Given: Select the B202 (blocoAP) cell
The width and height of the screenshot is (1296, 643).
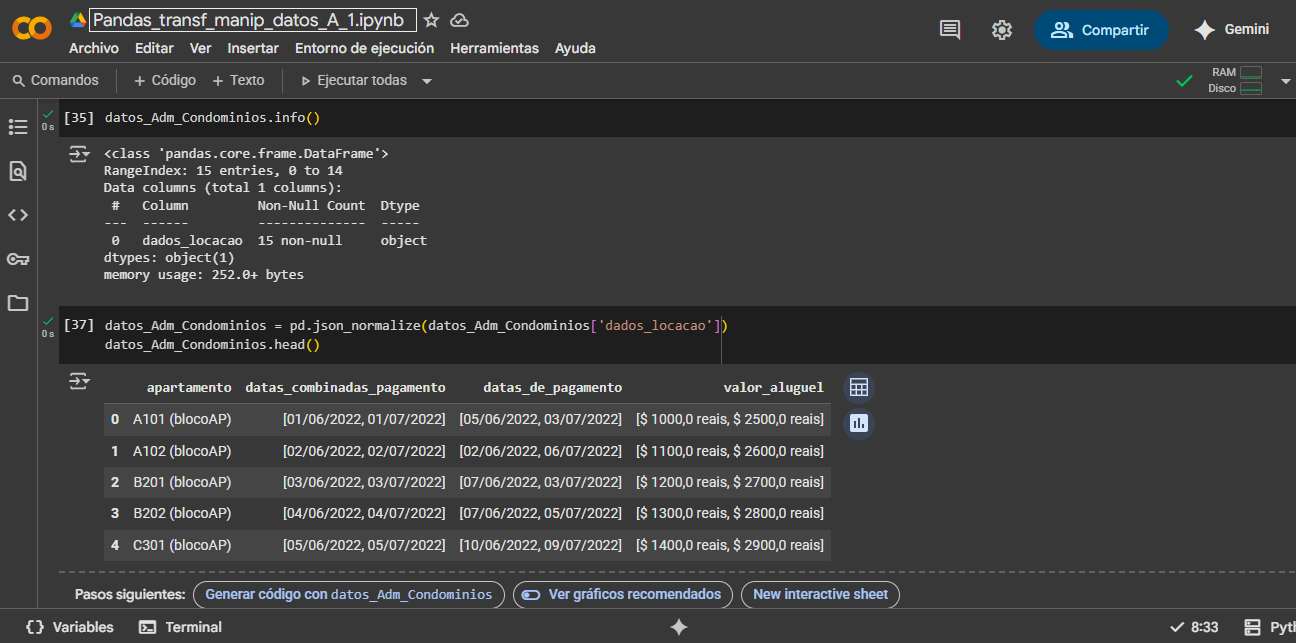Looking at the screenshot, I should (182, 513).
